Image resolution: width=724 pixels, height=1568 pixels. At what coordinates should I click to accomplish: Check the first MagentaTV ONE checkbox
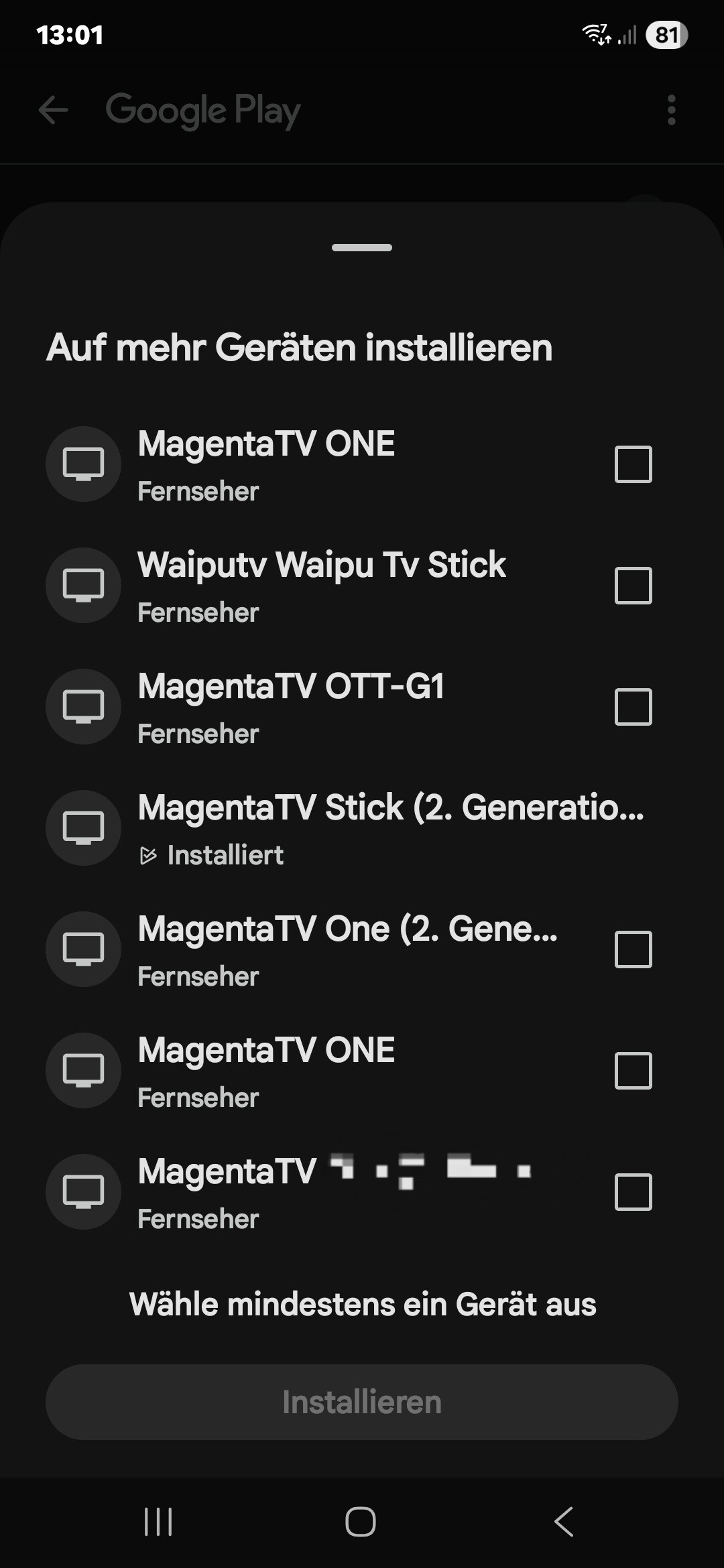point(633,464)
